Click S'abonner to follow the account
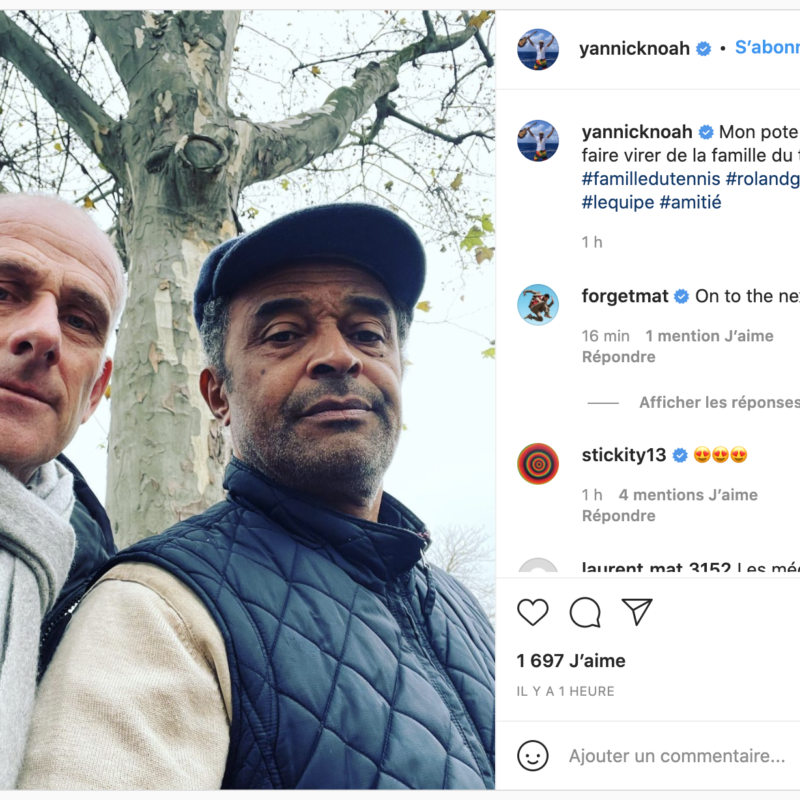800x800 pixels. pos(767,47)
